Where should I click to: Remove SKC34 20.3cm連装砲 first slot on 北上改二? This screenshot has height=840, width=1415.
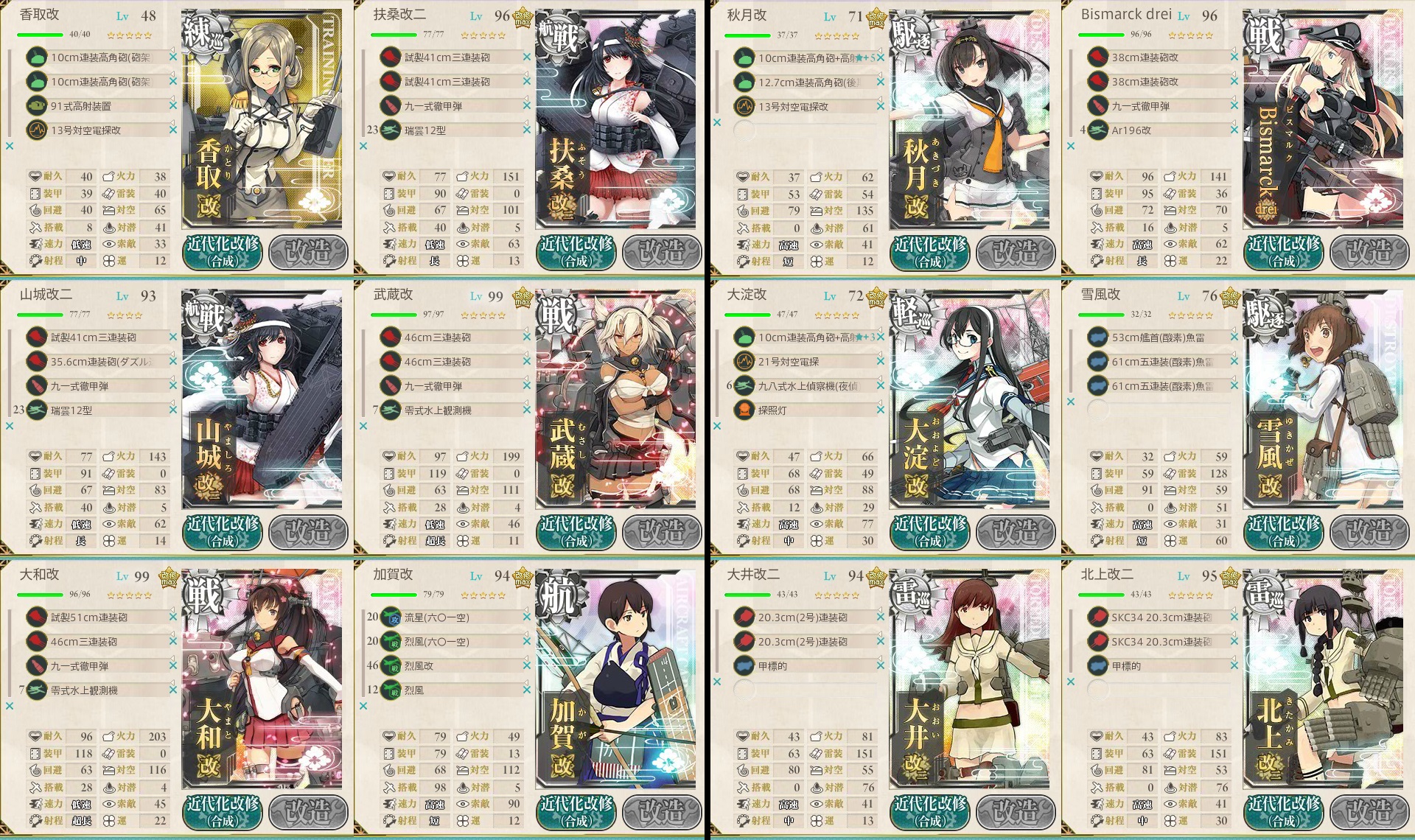1234,617
